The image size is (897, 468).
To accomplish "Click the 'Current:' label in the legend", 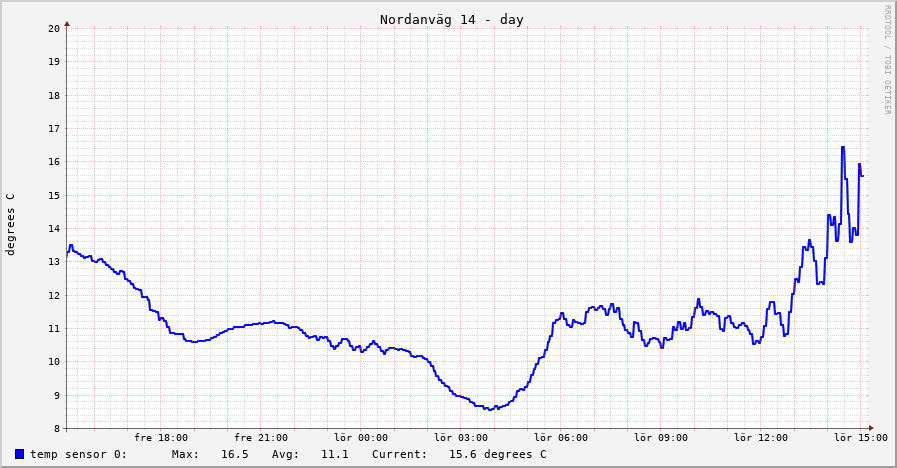I will (x=399, y=454).
